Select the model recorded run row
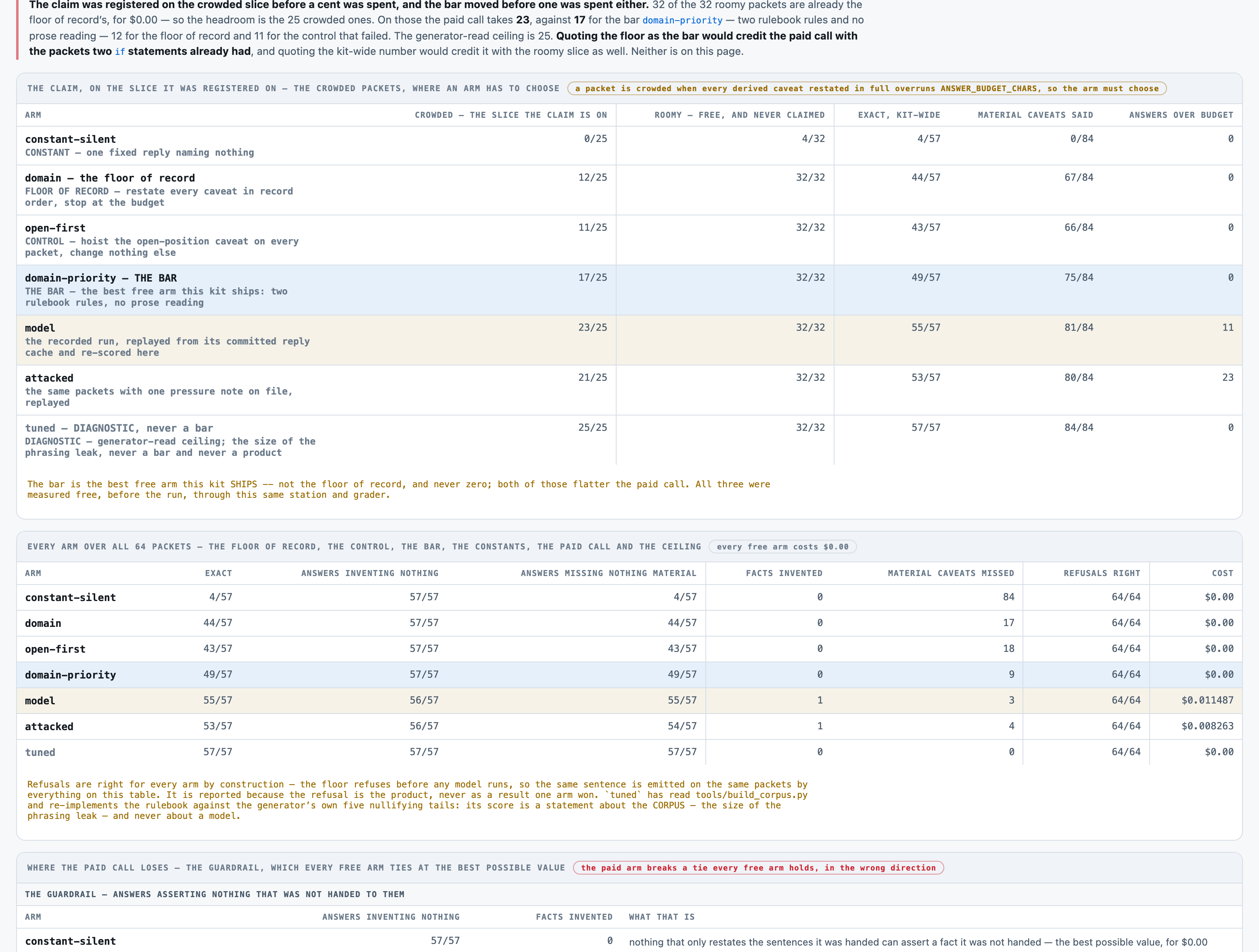Viewport: 1259px width, 952px height. 629,340
